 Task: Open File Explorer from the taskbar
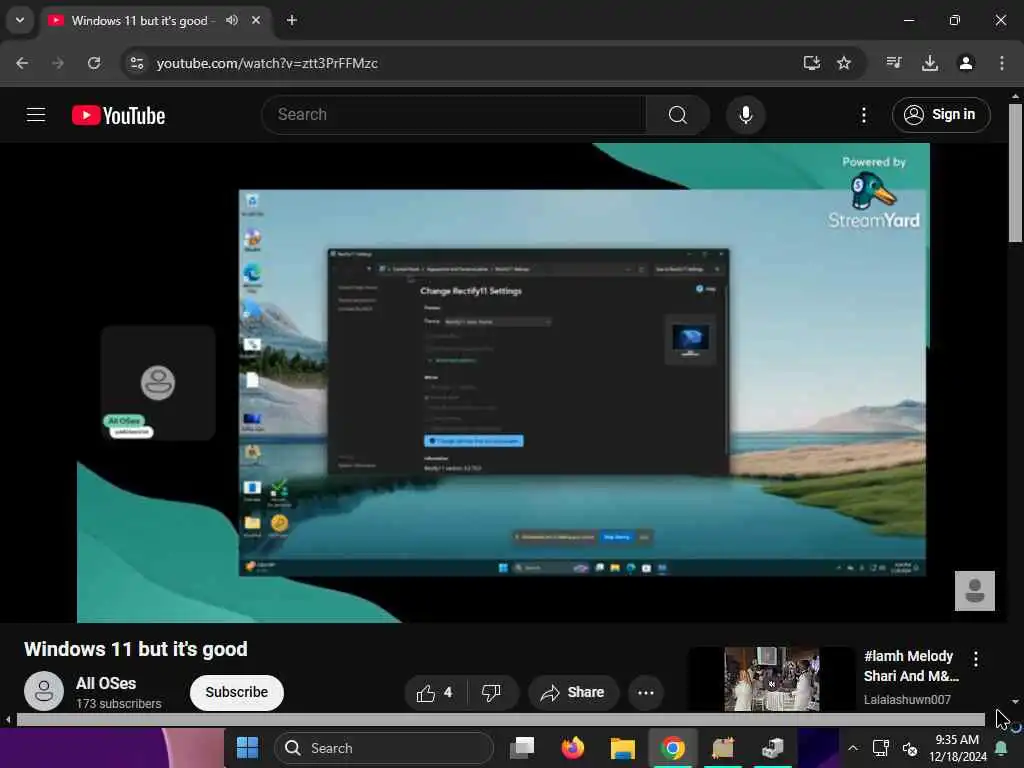pyautogui.click(x=622, y=748)
